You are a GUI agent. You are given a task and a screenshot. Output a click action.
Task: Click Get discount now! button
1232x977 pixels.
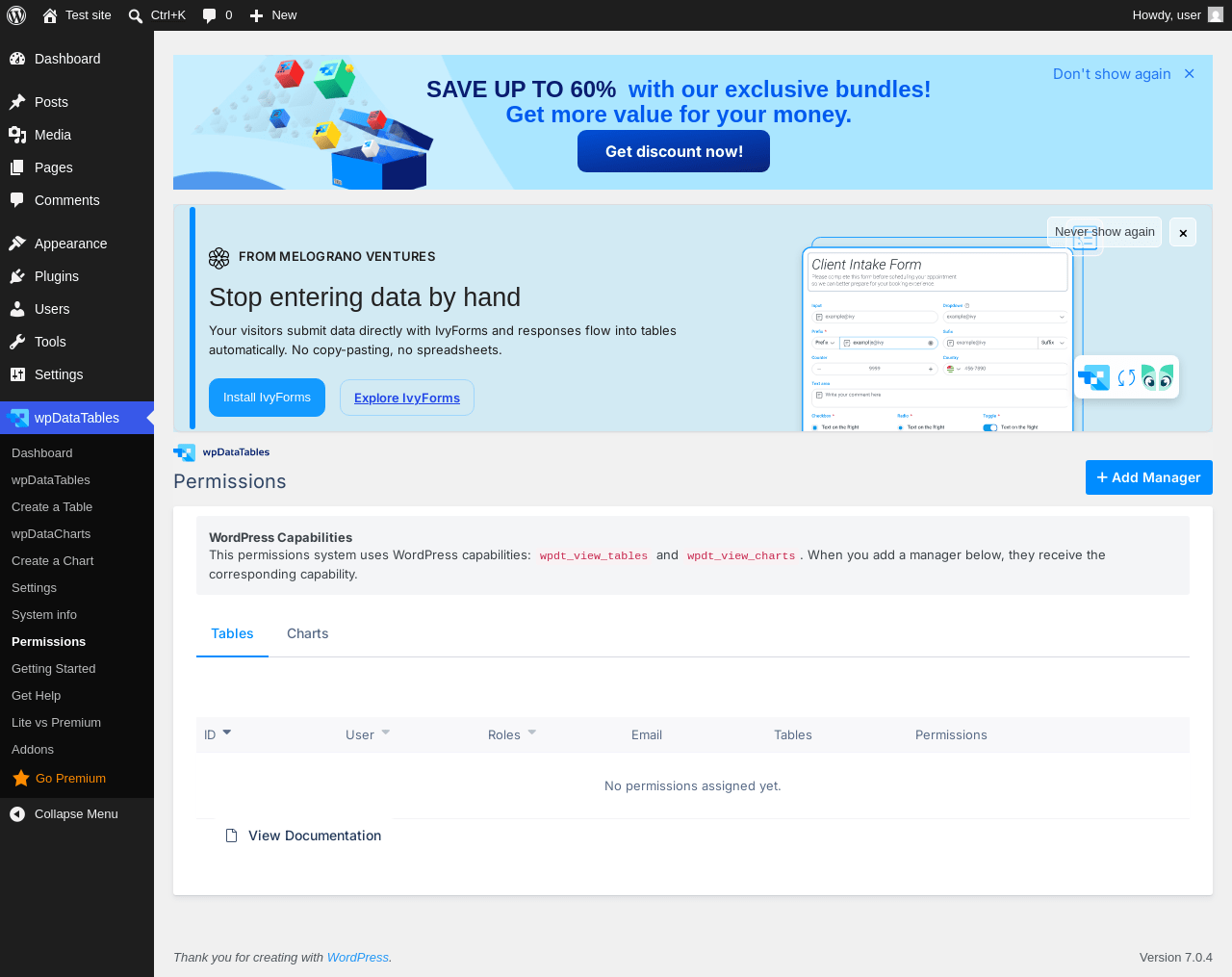tap(674, 151)
